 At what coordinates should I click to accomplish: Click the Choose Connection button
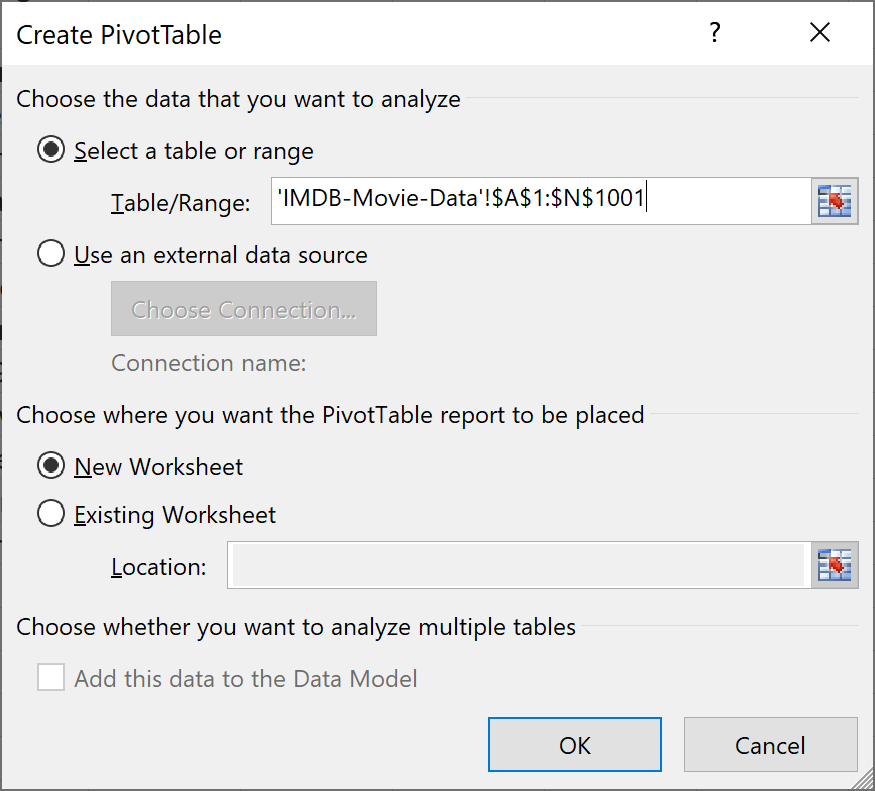coord(244,309)
